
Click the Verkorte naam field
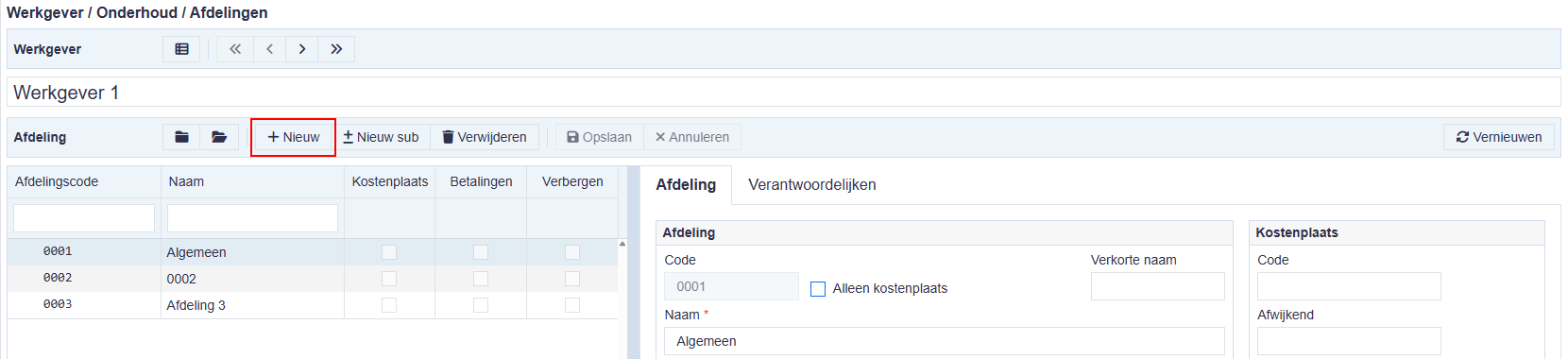point(1157,286)
